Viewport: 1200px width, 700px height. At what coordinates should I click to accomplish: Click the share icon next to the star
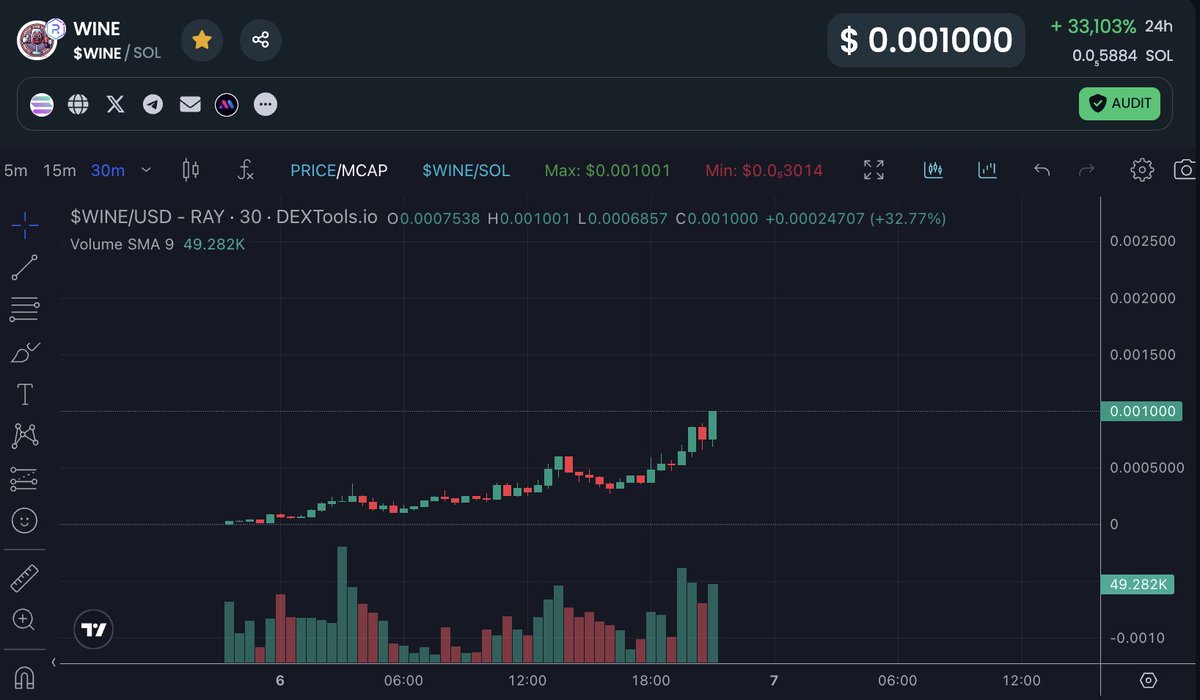pos(261,40)
